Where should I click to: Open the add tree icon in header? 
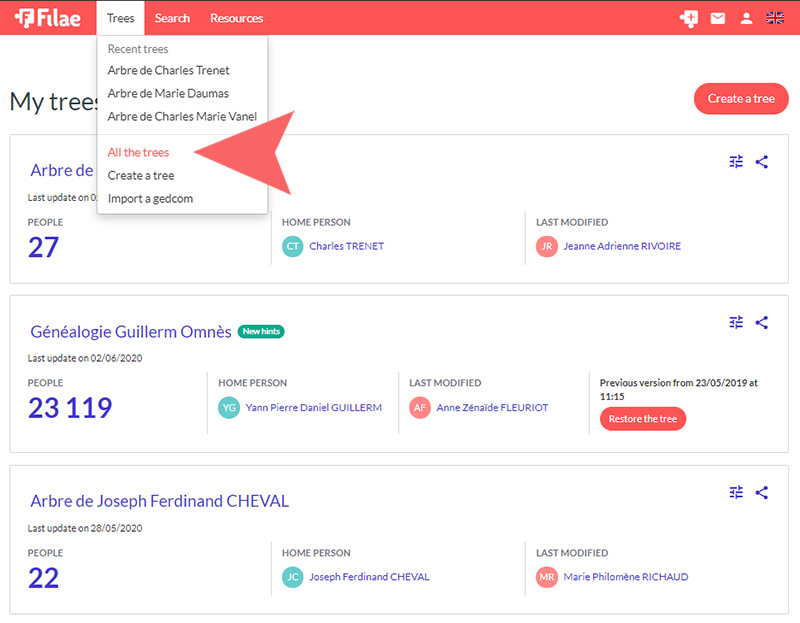click(x=689, y=18)
